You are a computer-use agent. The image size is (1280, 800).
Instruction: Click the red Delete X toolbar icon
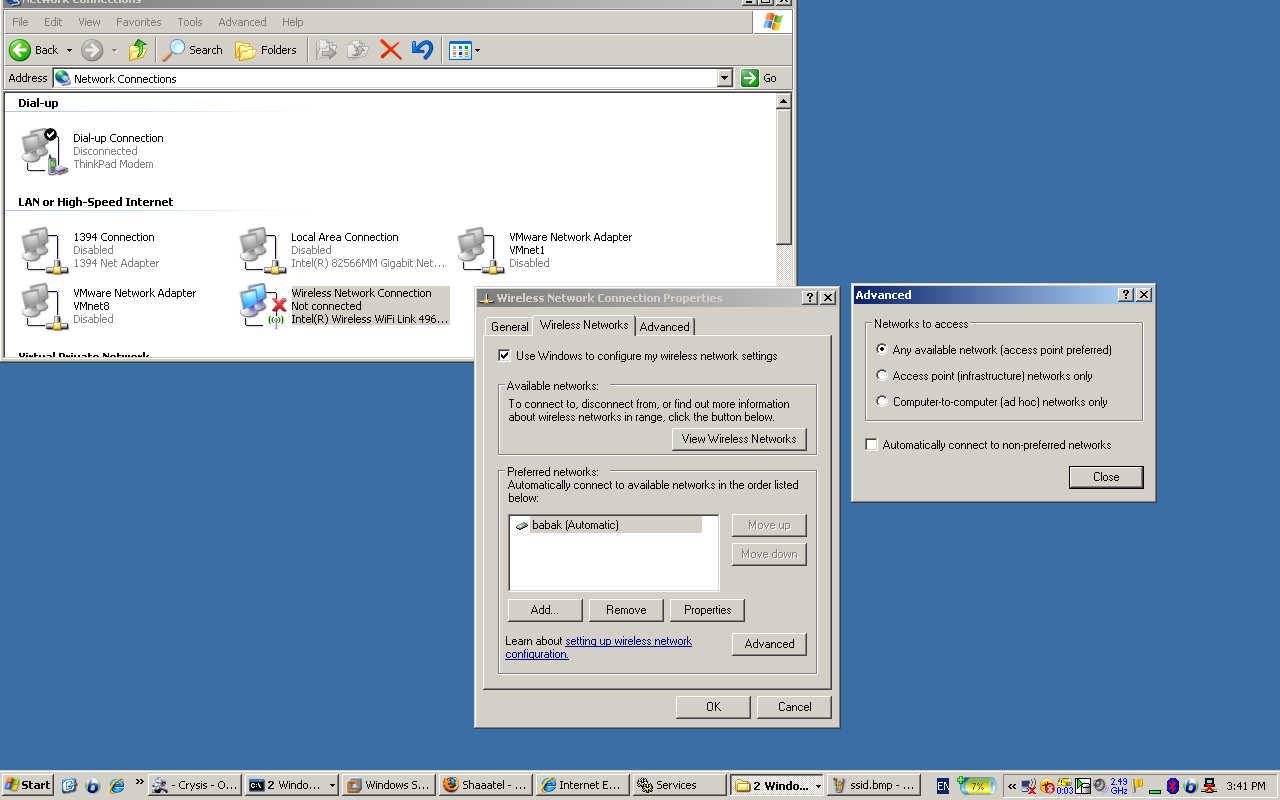coord(390,50)
